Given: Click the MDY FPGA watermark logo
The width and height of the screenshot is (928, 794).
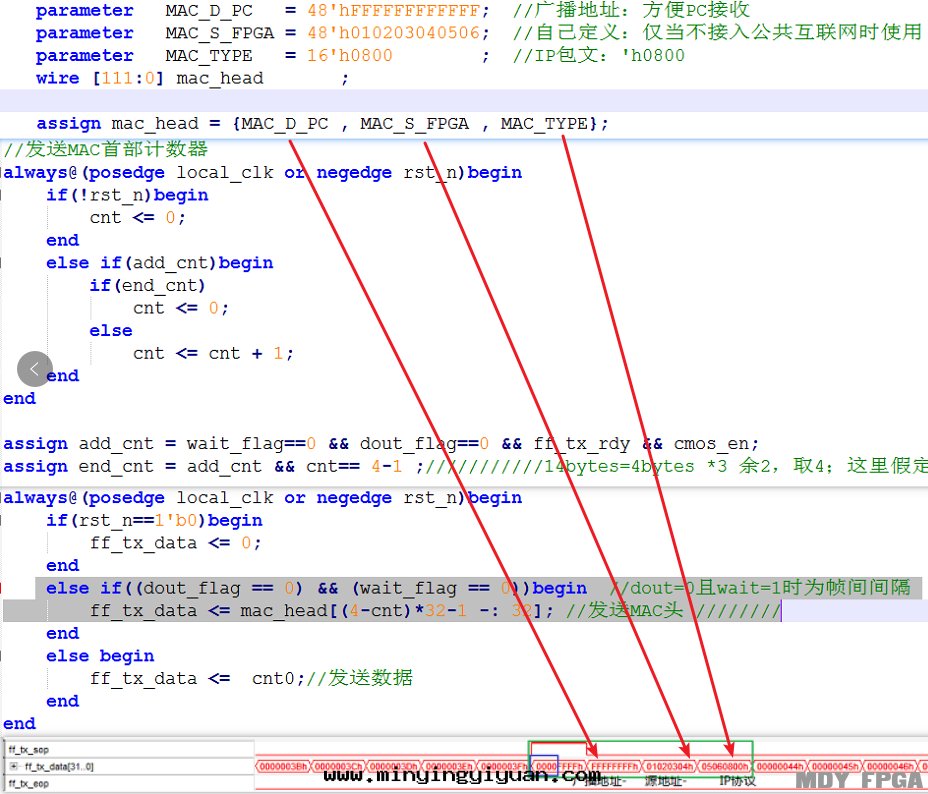Looking at the screenshot, I should click(859, 780).
